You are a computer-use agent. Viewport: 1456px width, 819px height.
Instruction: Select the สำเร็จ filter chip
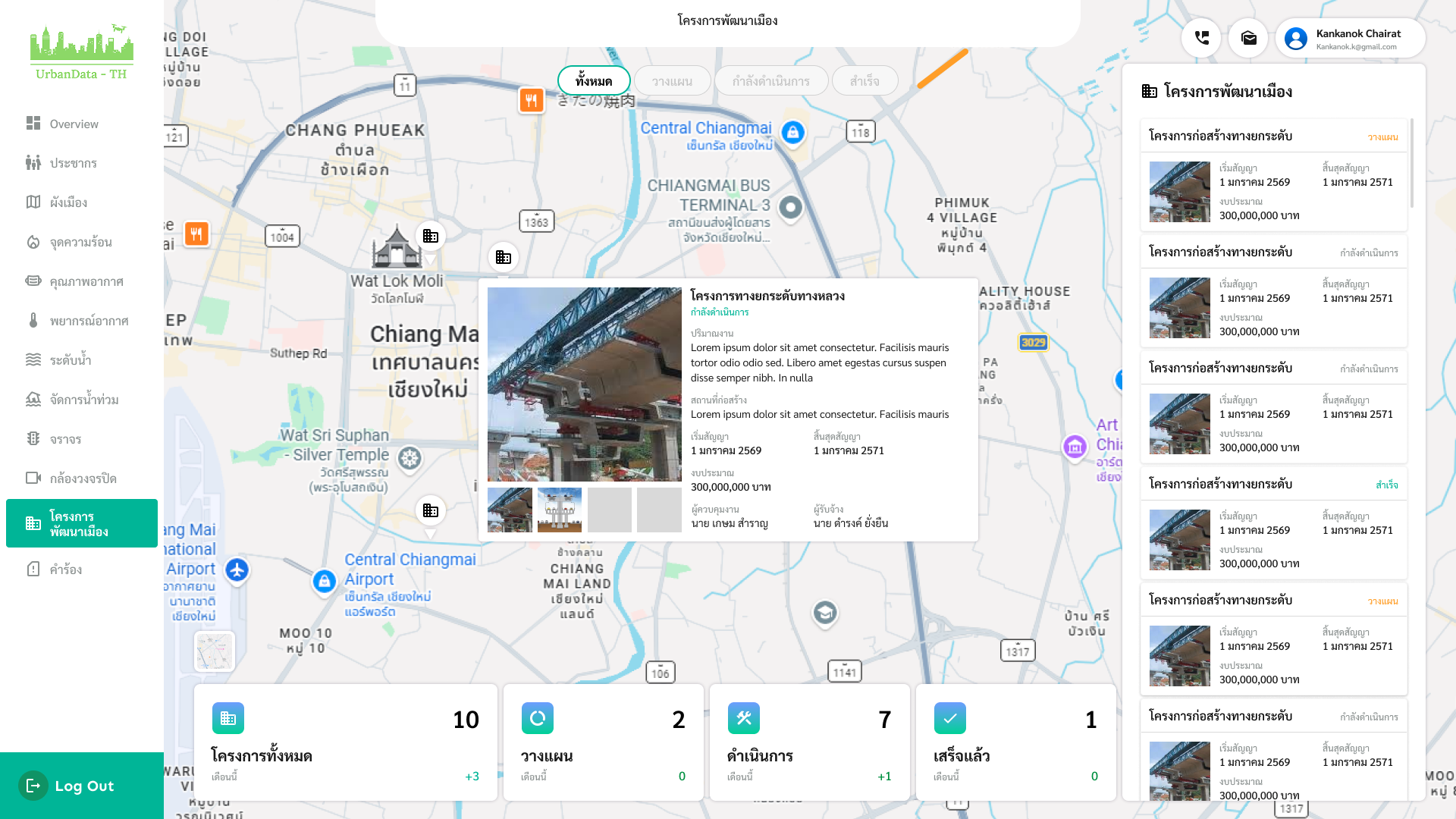pos(864,80)
